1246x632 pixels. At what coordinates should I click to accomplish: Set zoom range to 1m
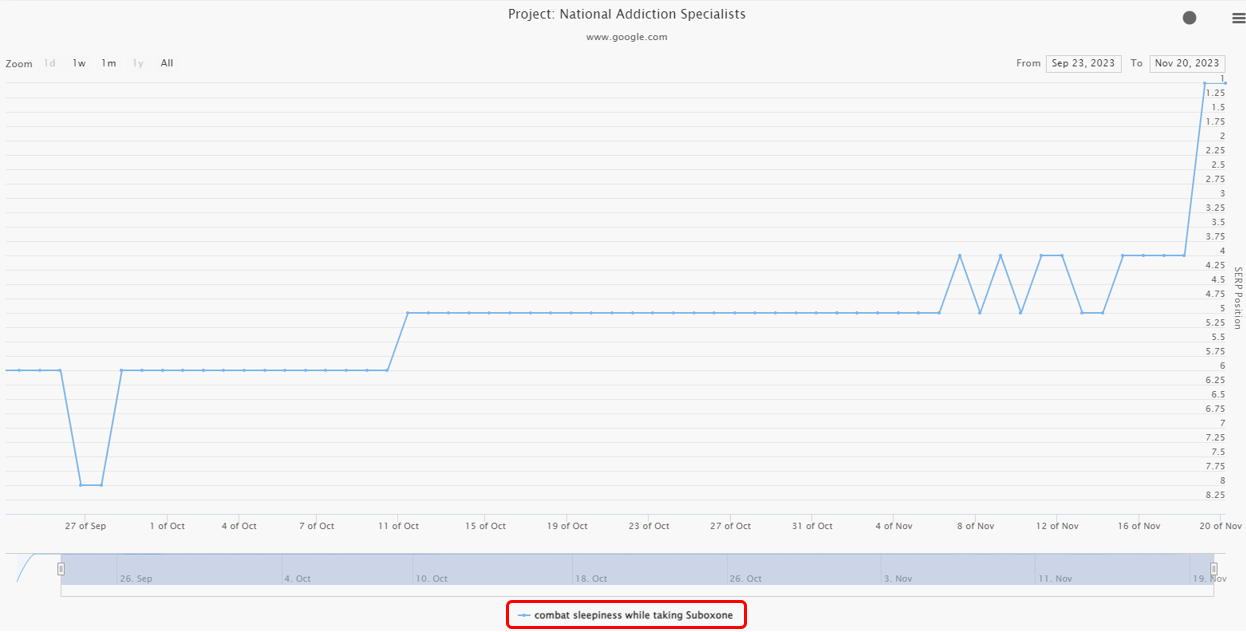108,64
